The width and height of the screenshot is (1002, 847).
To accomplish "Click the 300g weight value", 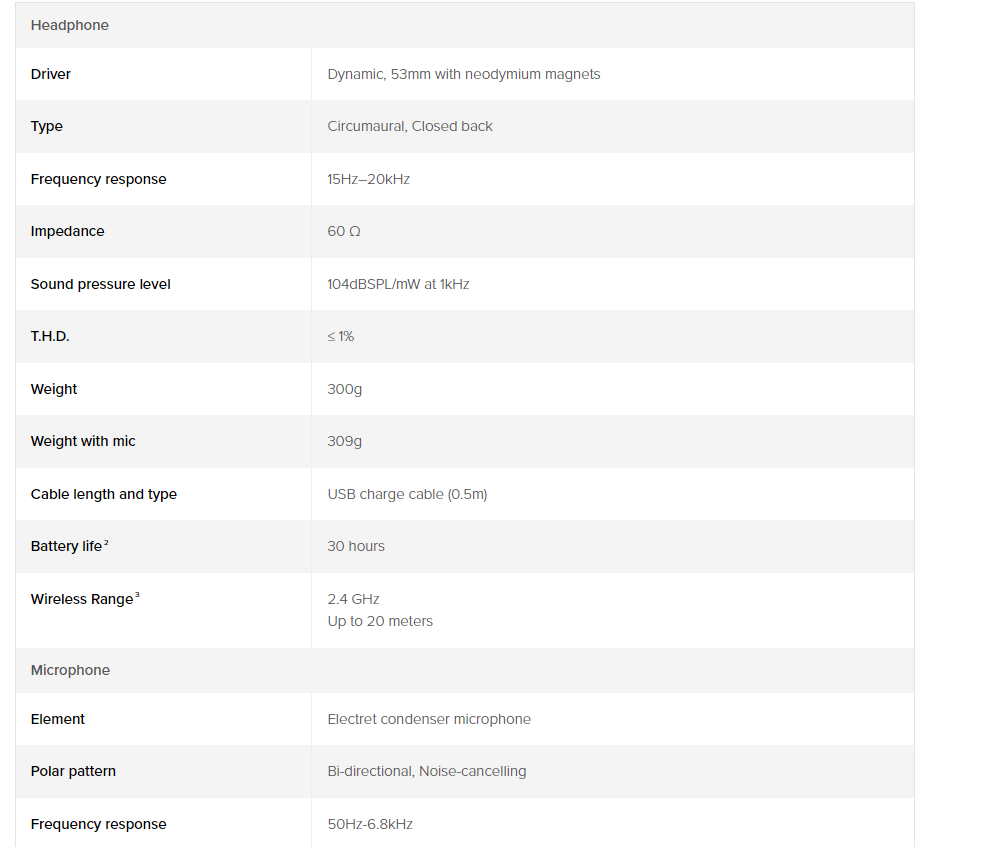I will [345, 389].
